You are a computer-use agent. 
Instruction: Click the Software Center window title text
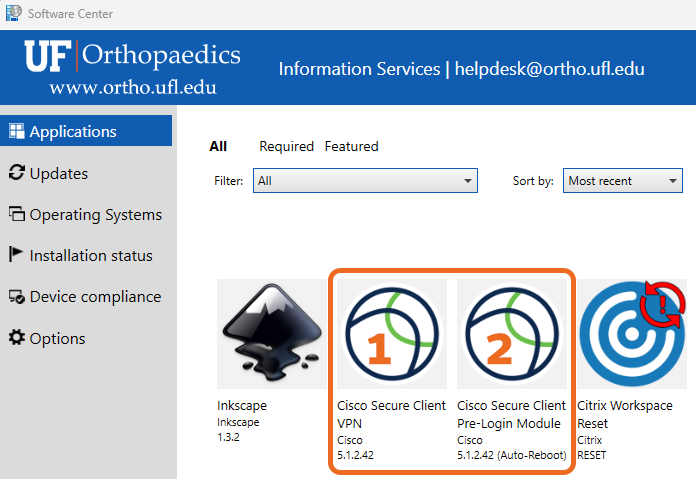[x=70, y=14]
